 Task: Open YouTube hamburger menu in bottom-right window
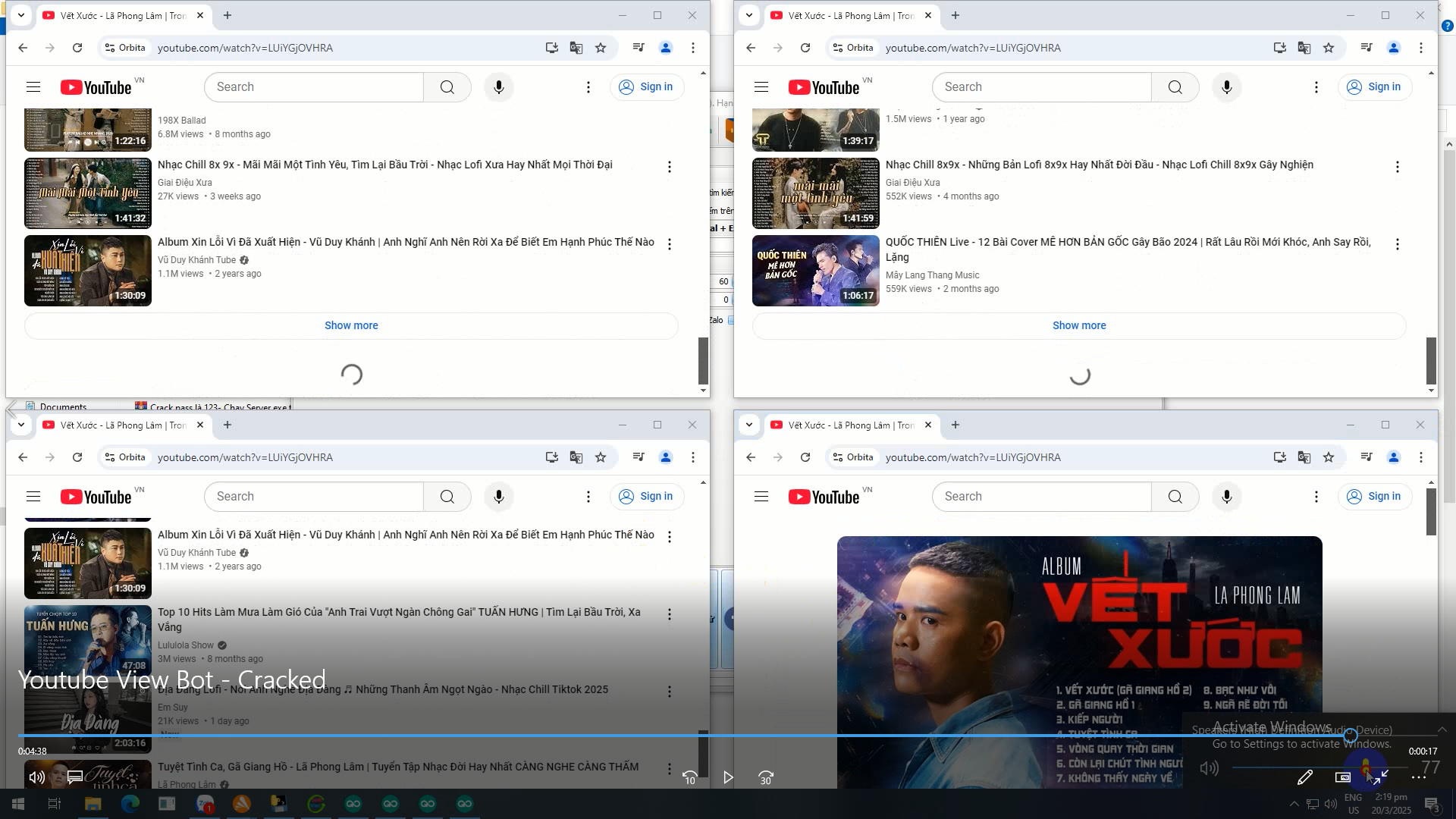[761, 497]
